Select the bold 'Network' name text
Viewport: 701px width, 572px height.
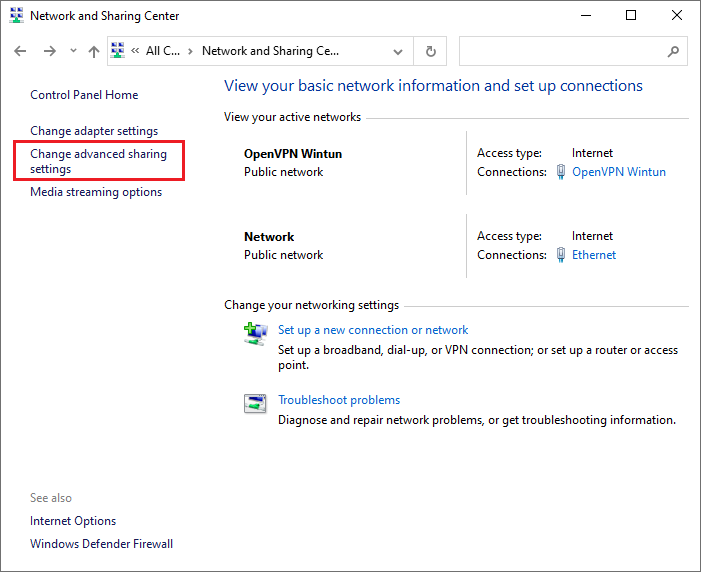tap(269, 237)
